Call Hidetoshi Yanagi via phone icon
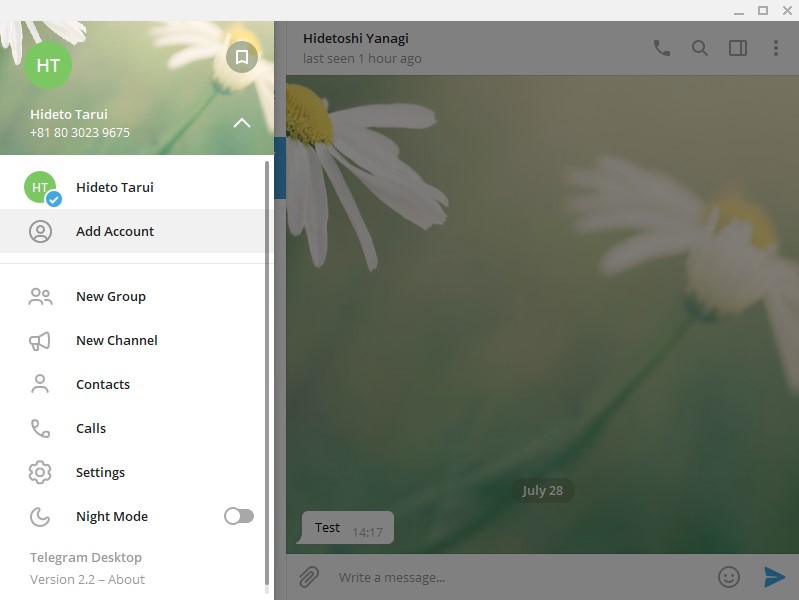 point(661,48)
